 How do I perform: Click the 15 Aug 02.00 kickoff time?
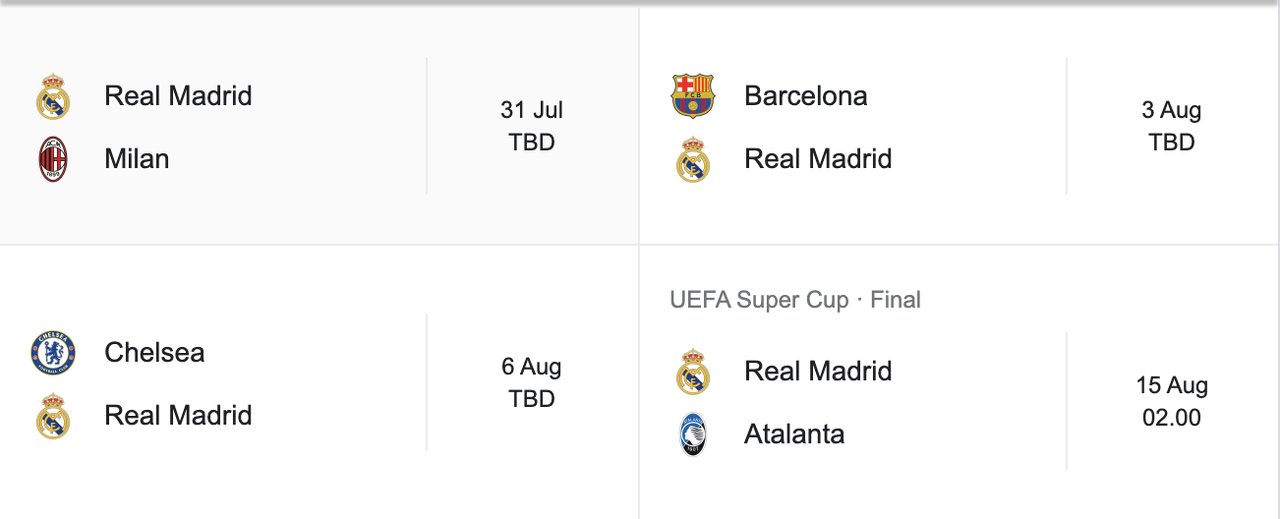click(1172, 401)
